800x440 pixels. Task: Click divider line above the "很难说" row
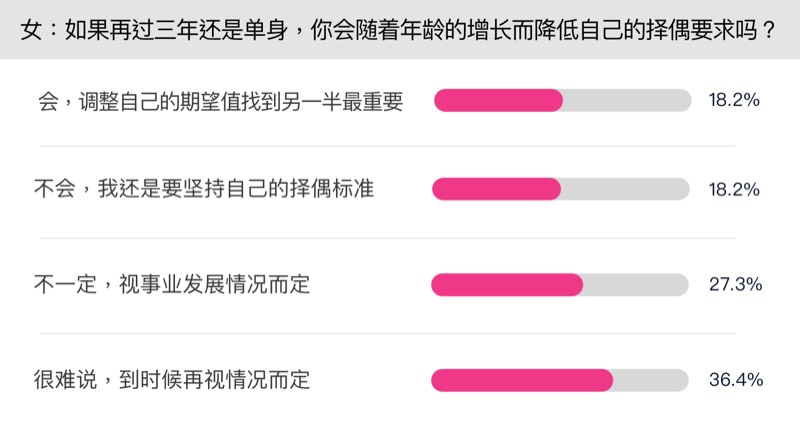[400, 334]
